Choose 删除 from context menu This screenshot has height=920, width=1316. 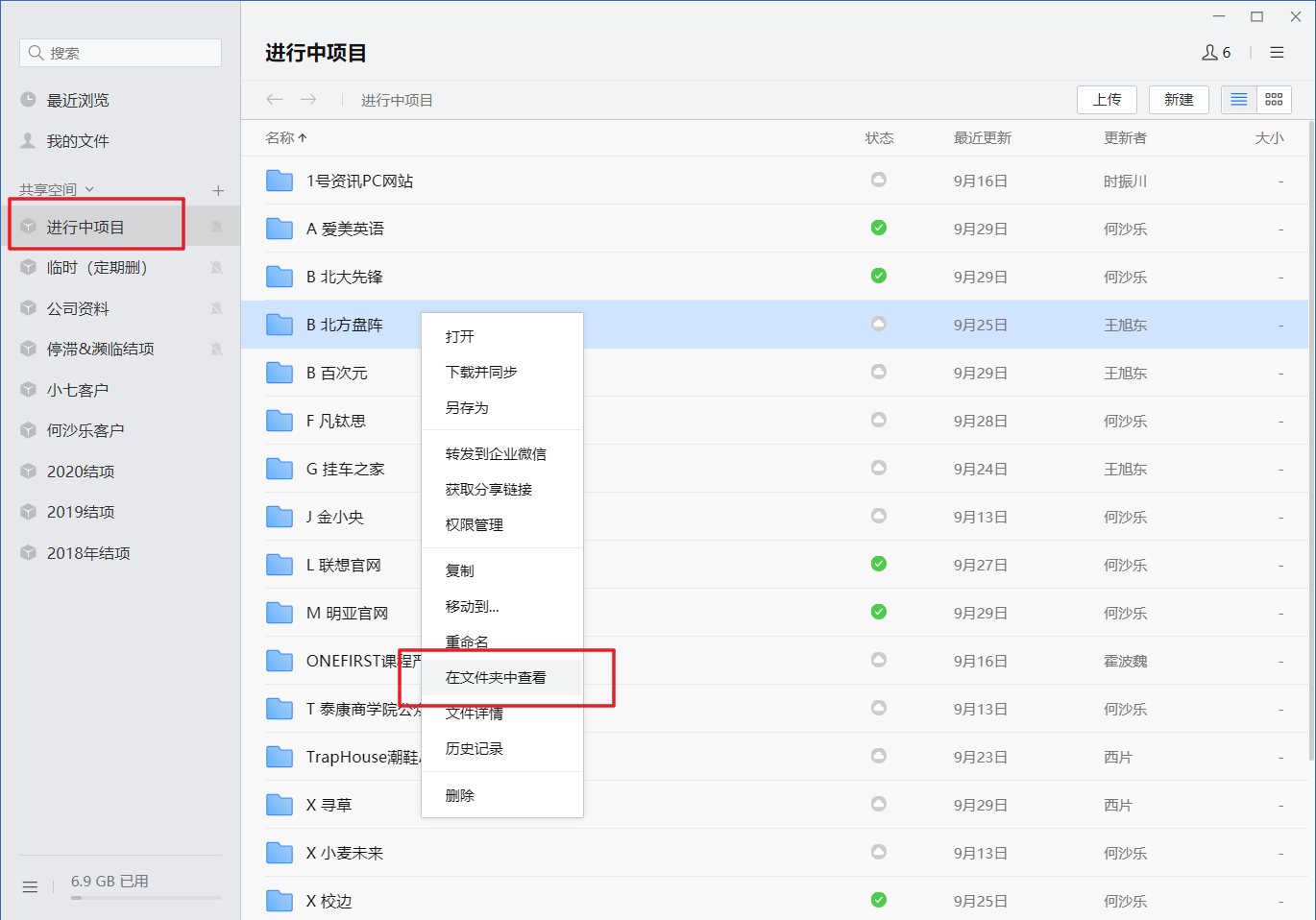pyautogui.click(x=502, y=795)
